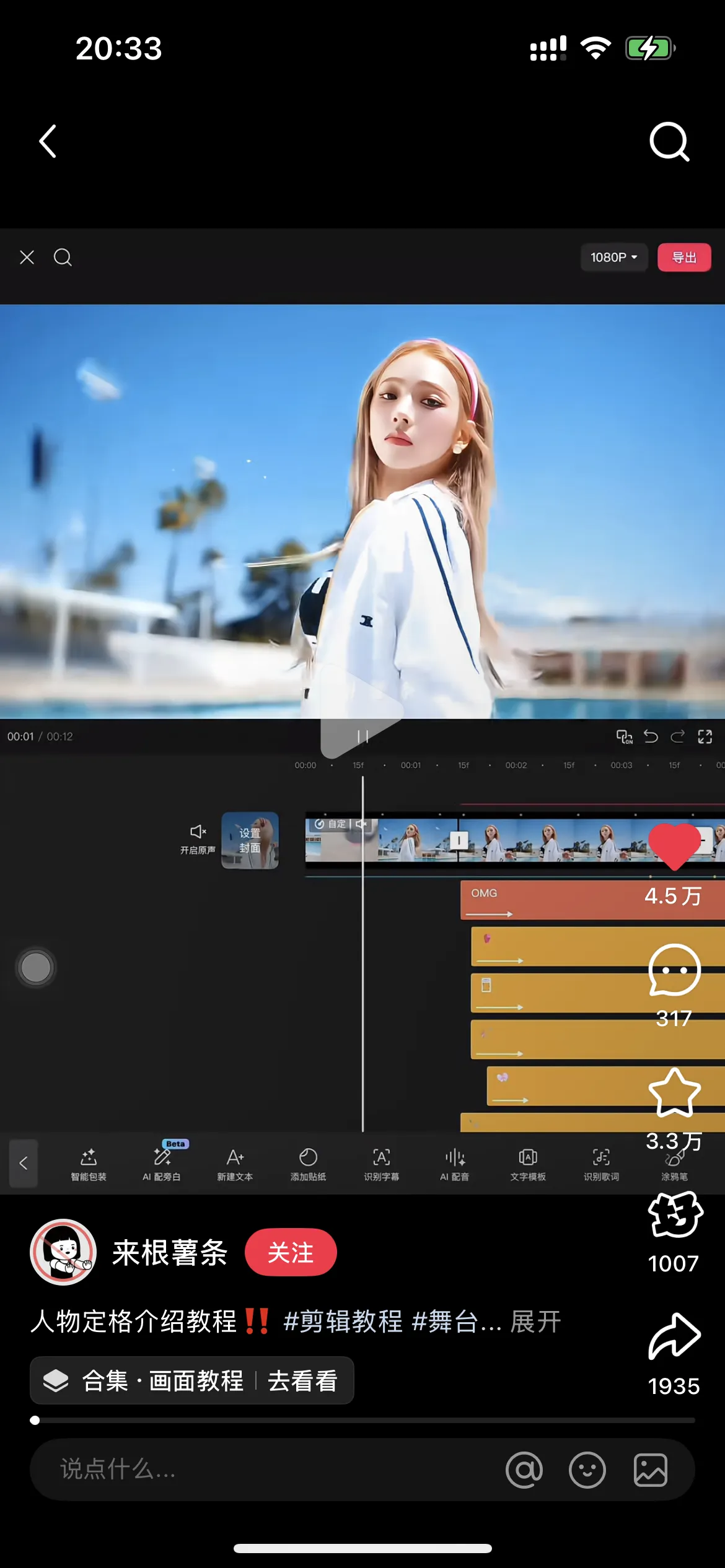Open the 合集·画面教程 collection link
The height and width of the screenshot is (1568, 725).
191,1380
